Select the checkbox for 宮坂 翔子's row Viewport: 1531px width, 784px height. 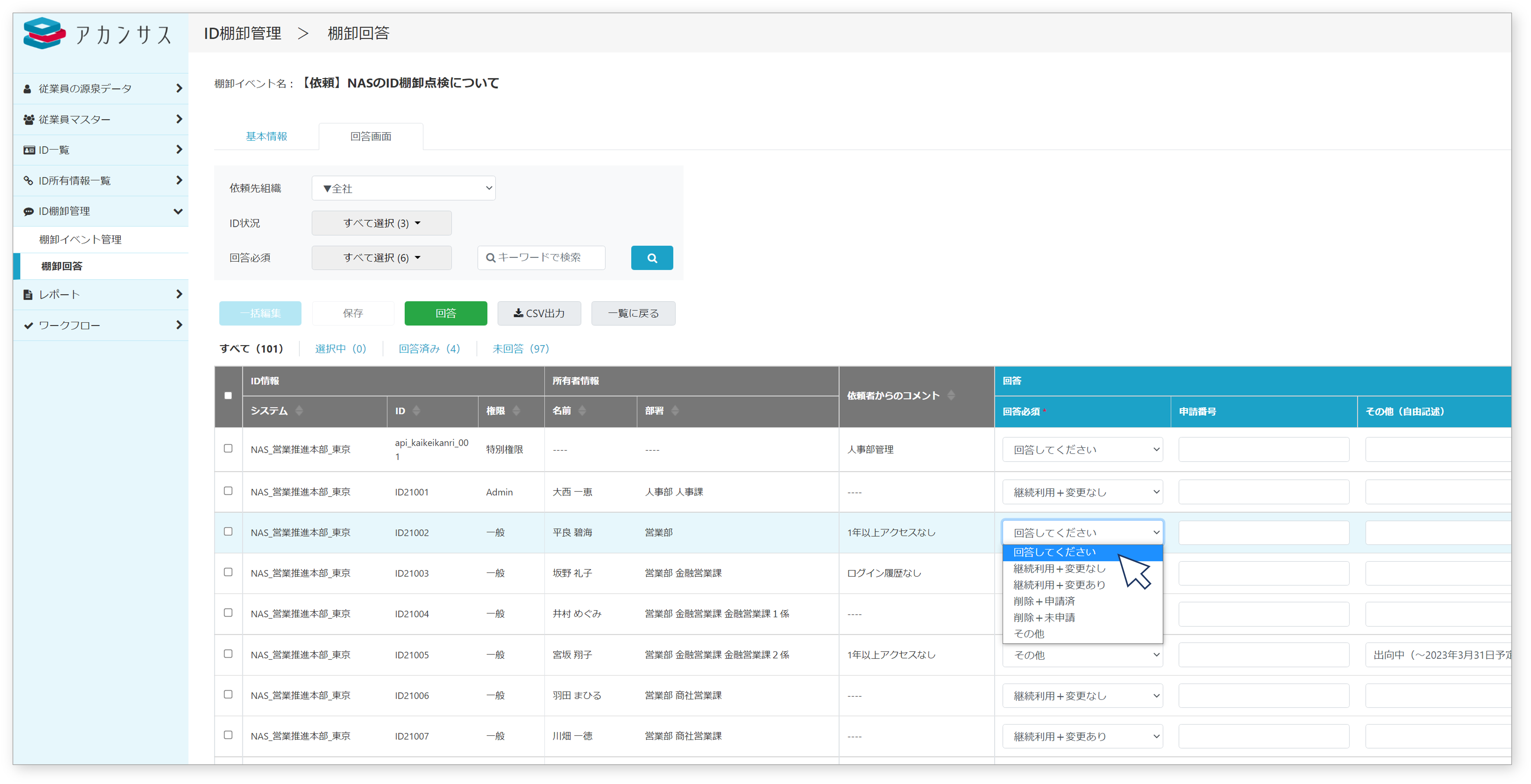[x=228, y=654]
